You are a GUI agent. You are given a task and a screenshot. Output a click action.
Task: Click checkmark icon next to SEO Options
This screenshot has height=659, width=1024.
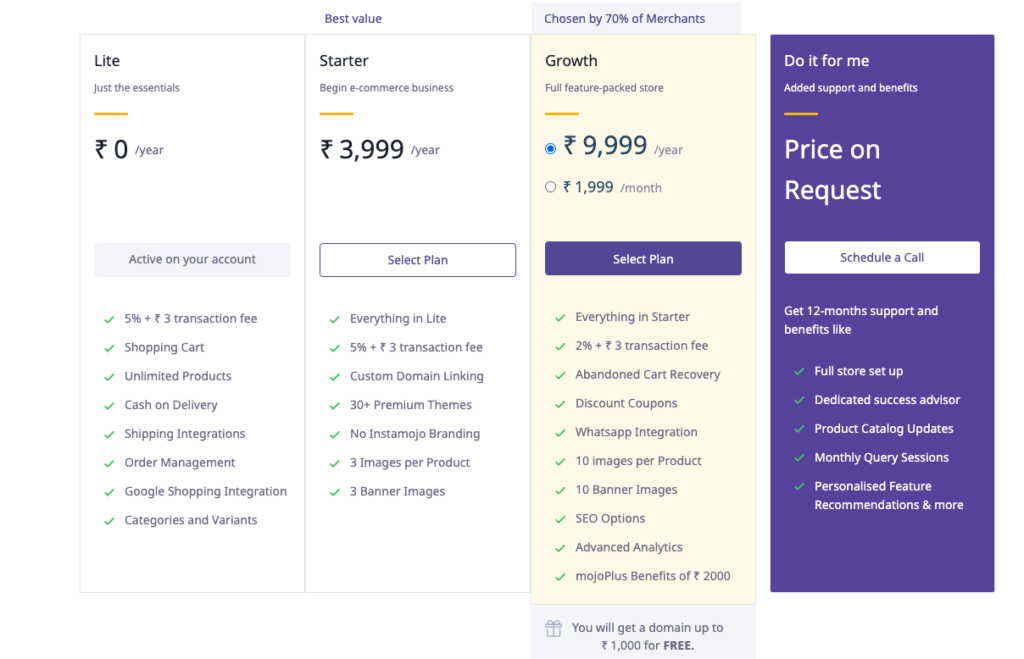point(560,519)
